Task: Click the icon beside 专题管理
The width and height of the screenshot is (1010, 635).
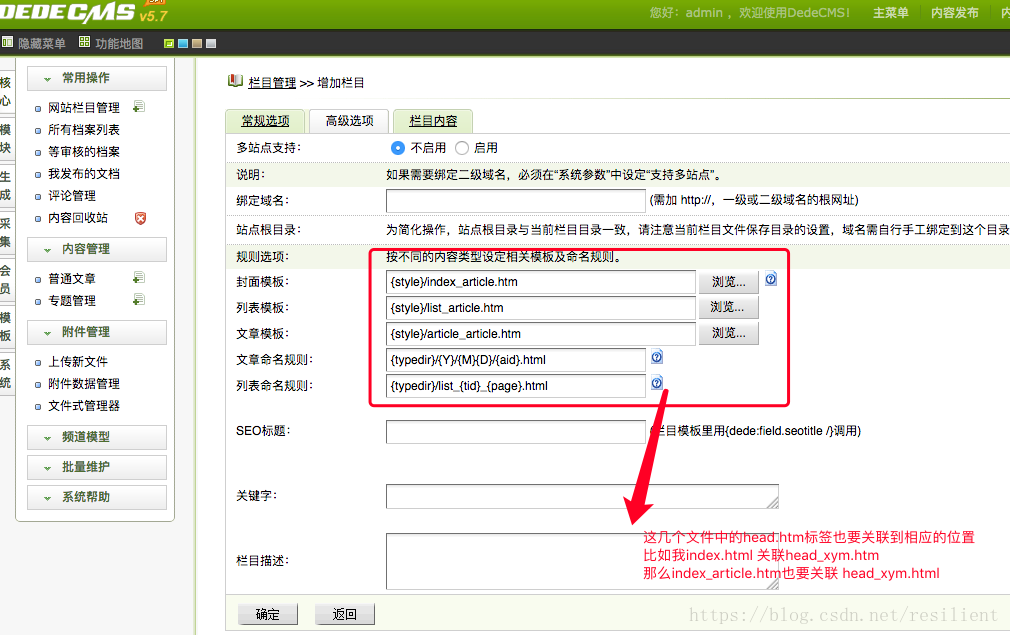Action: pos(137,298)
